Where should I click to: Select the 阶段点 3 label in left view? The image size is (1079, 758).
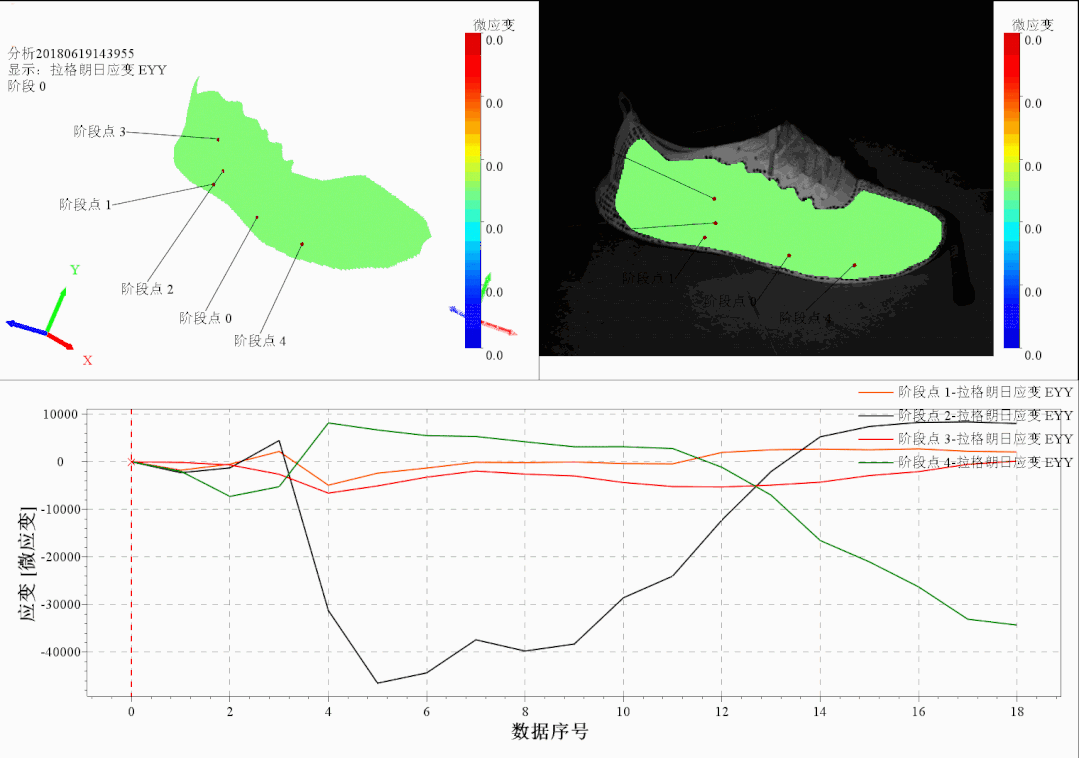[x=100, y=131]
